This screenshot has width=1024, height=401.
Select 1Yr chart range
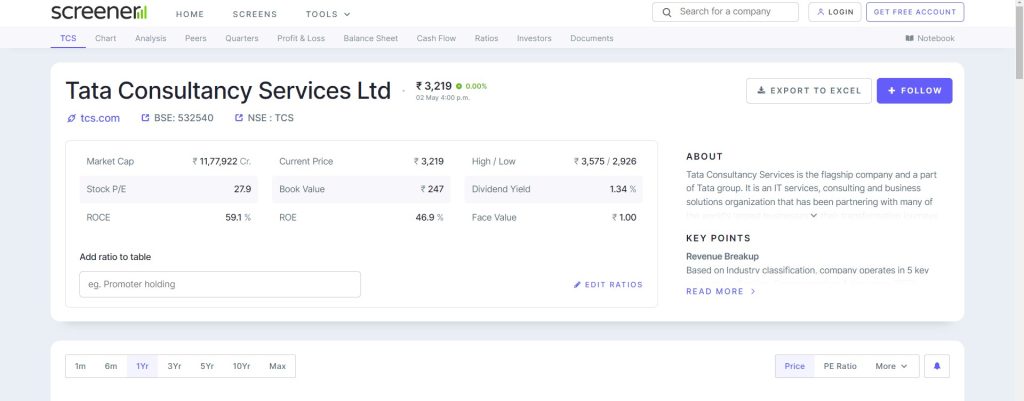tap(142, 366)
